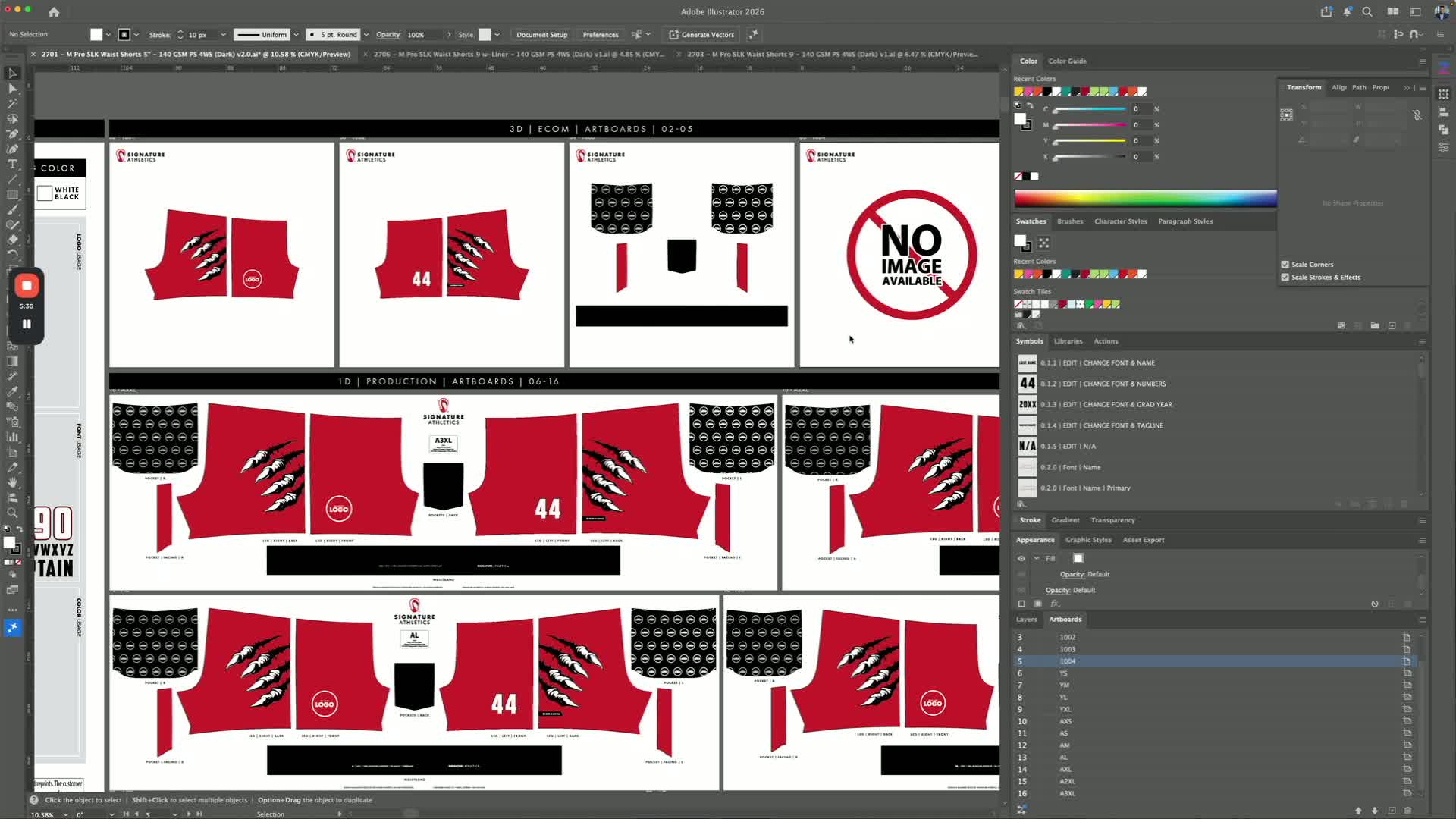Viewport: 1456px width, 819px height.
Task: Open the Uniform stroke profile dropdown
Action: point(296,35)
